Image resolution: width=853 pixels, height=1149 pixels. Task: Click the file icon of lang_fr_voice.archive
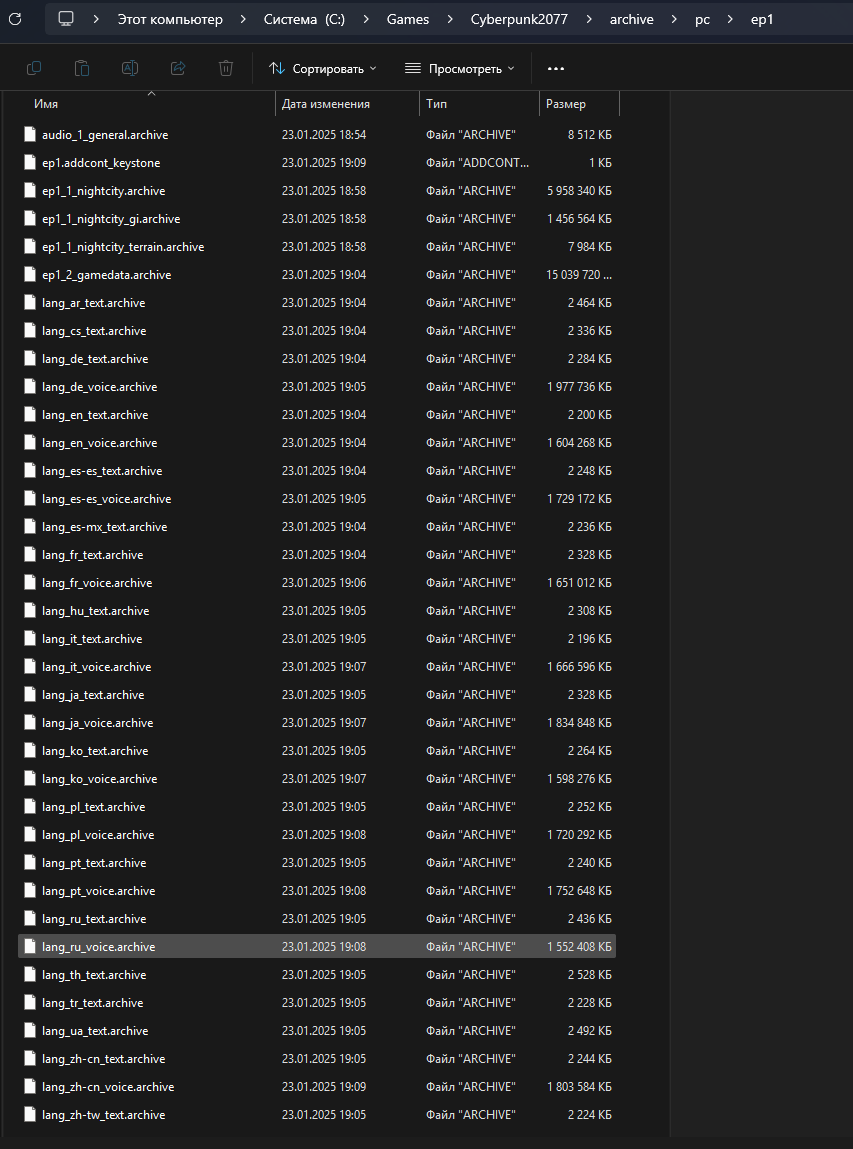tap(29, 583)
